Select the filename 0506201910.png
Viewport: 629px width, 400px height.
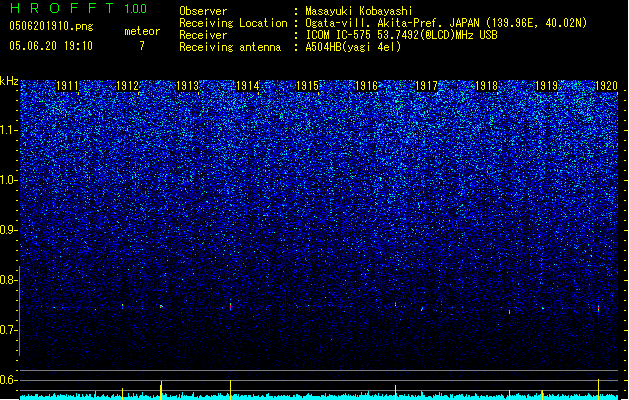pos(51,26)
